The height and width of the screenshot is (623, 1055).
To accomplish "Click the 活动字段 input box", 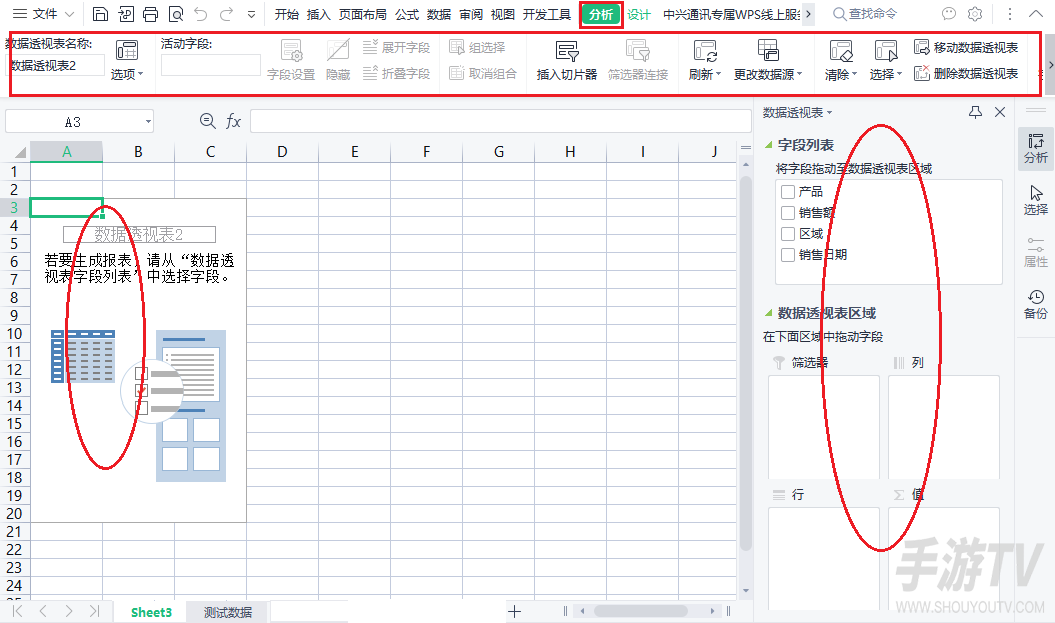I will [x=211, y=65].
